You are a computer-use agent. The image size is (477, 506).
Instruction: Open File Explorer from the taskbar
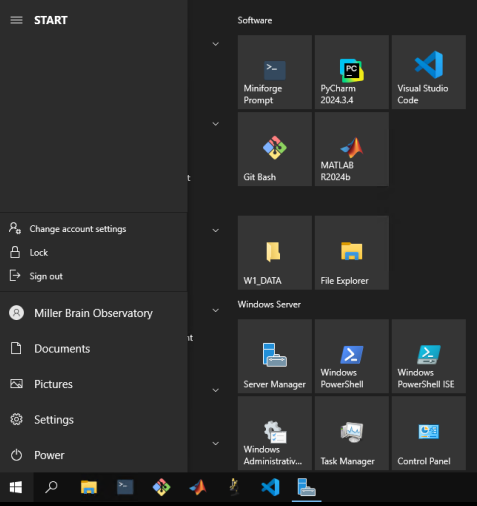coord(89,487)
